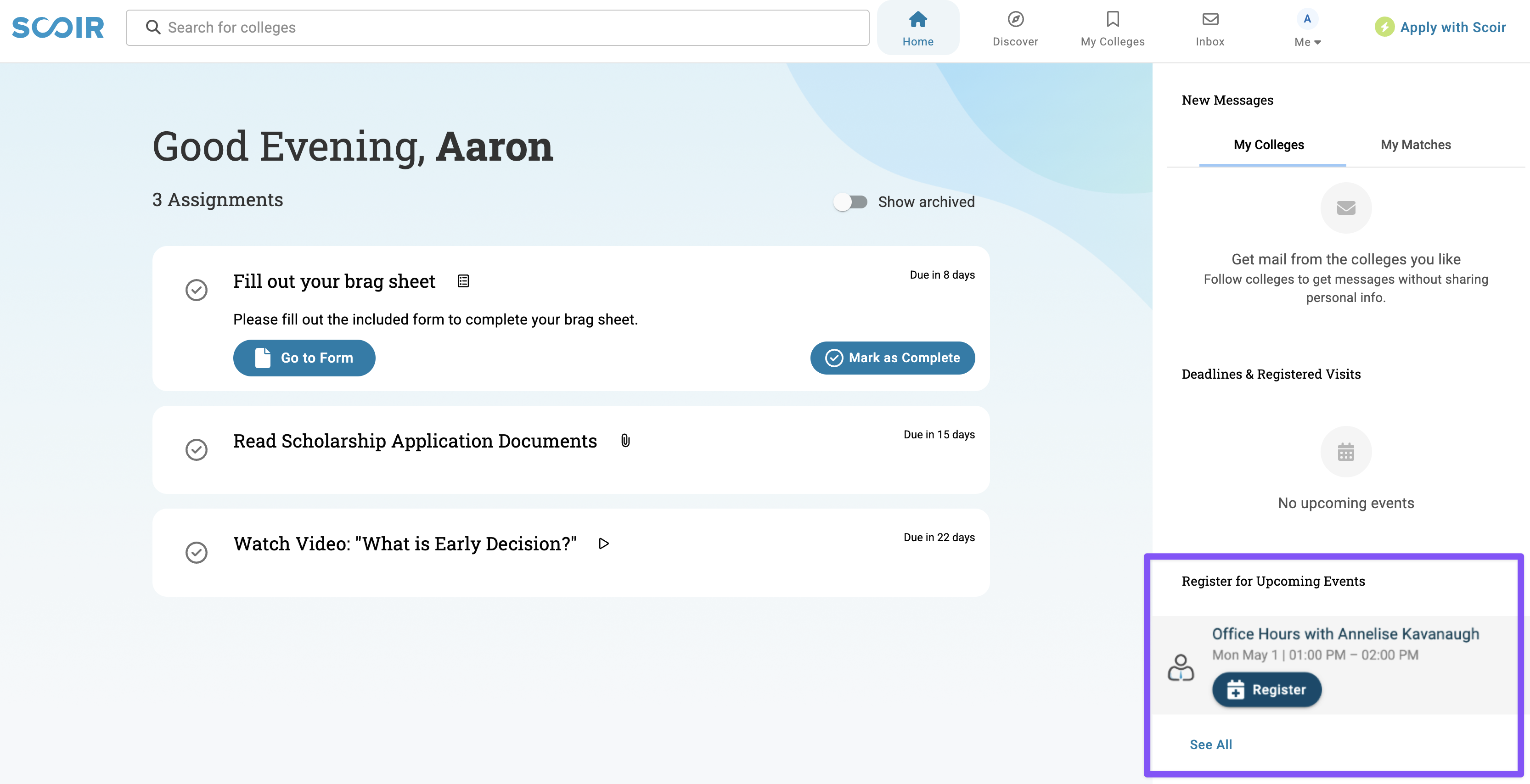Click the paperclip attachment icon
The height and width of the screenshot is (784, 1530).
625,441
